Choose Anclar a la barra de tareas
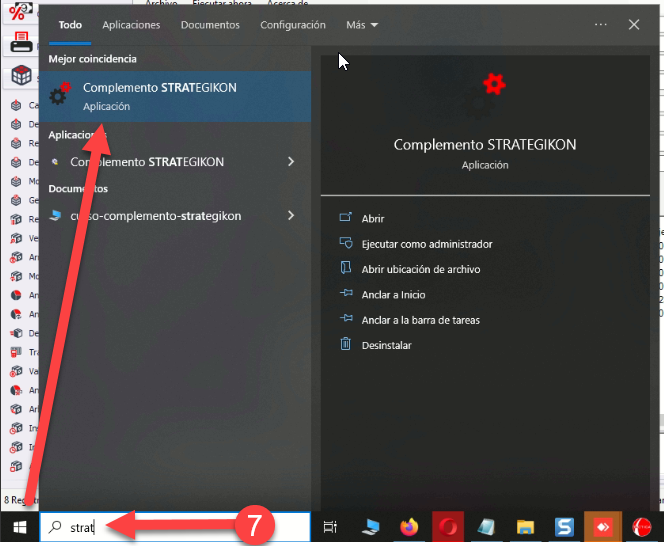664x546 pixels. 421,320
